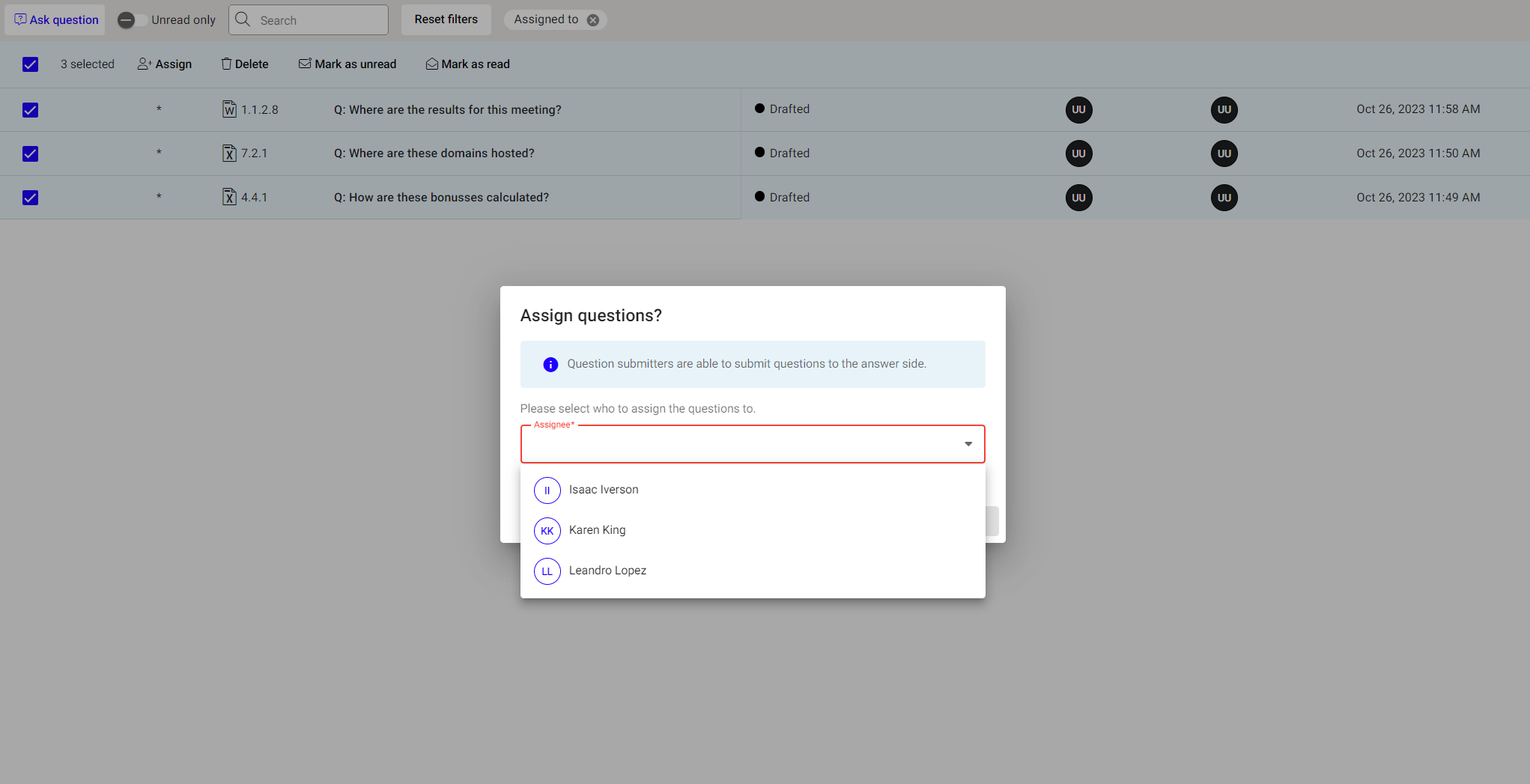Click the KK avatar for Karen King
This screenshot has height=784, width=1530.
pos(547,531)
